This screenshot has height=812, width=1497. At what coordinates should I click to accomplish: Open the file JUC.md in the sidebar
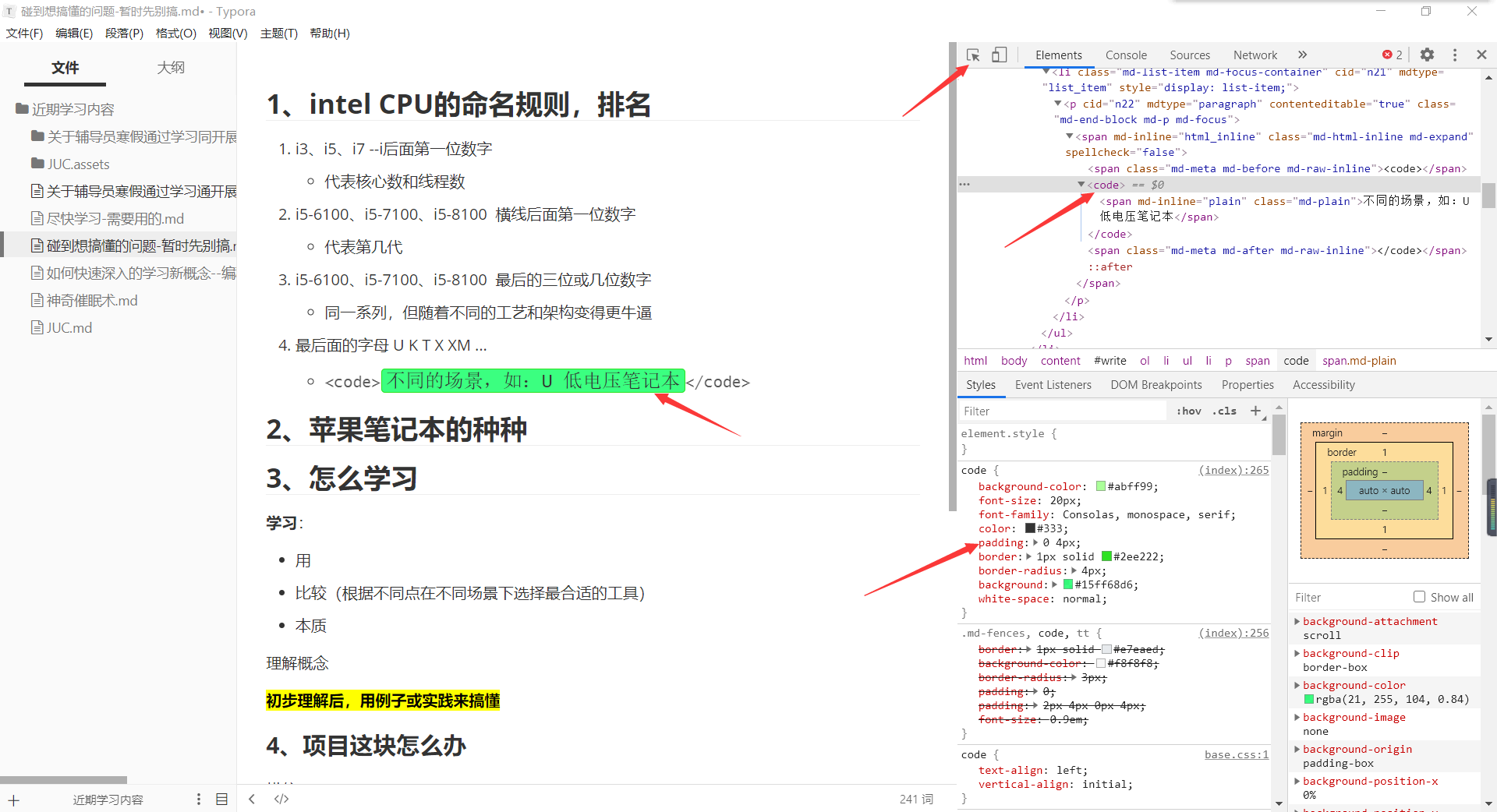69,327
